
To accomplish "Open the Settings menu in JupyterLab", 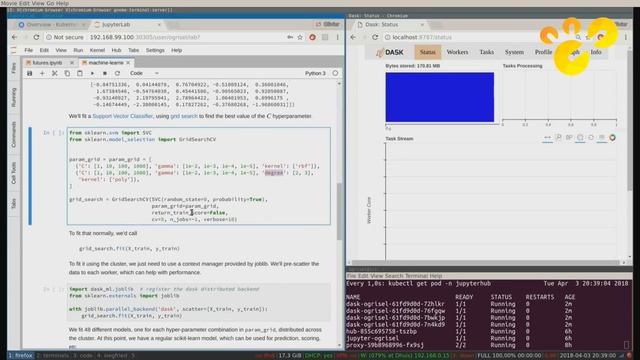I will [x=155, y=50].
